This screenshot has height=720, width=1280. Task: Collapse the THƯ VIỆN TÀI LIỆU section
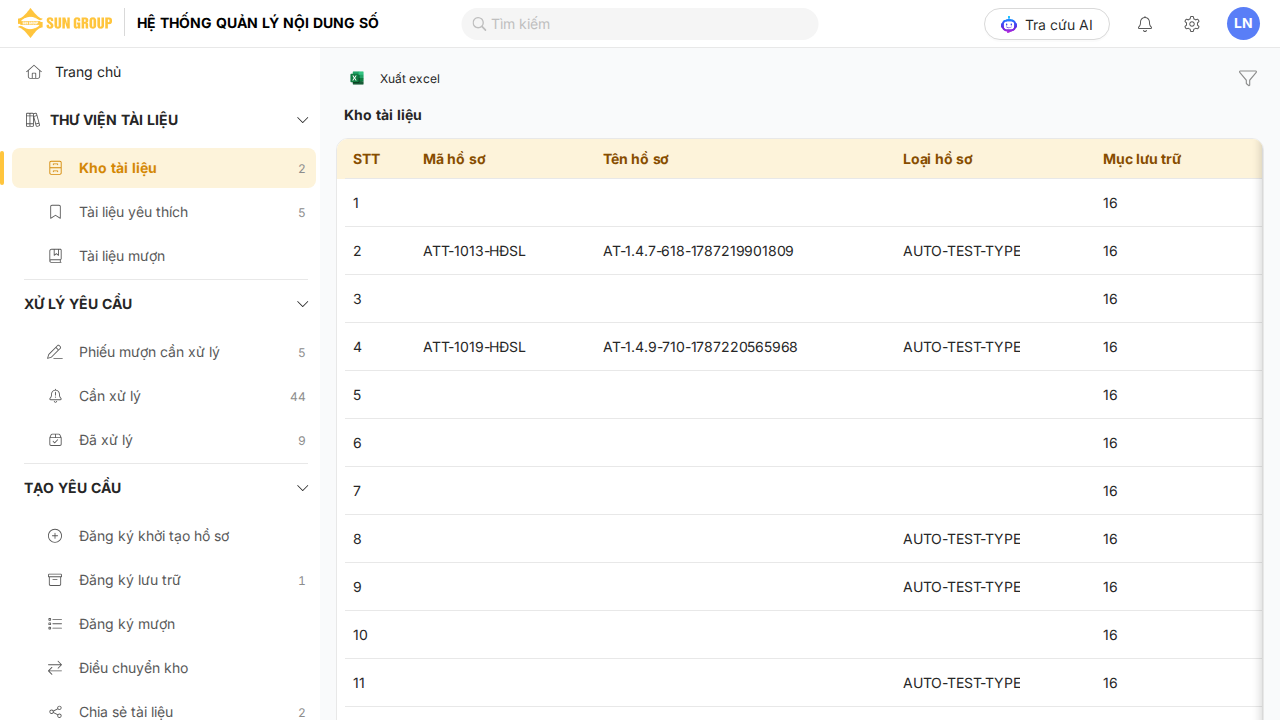[x=303, y=120]
